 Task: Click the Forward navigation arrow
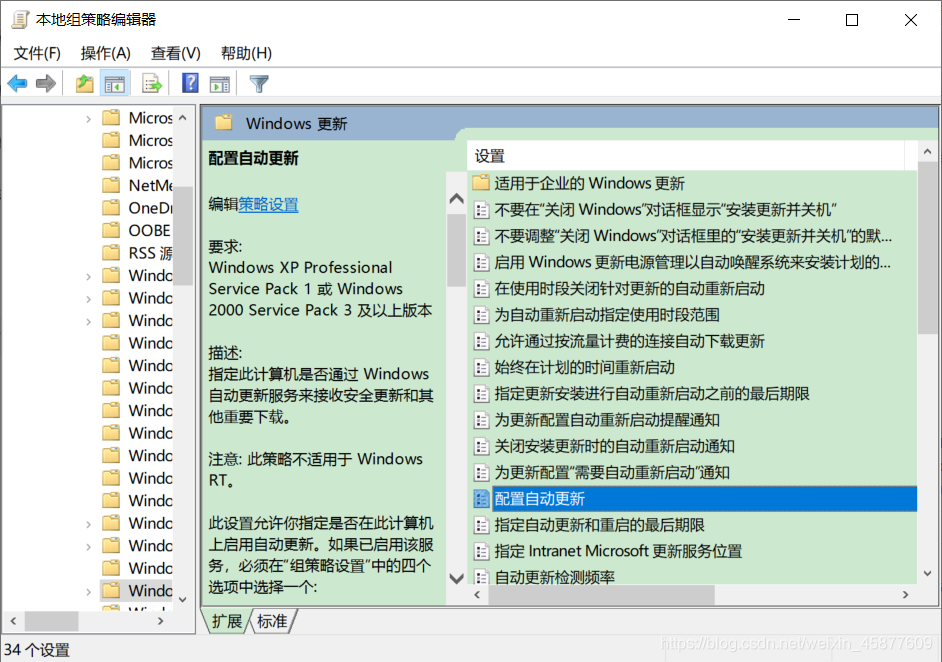tap(45, 83)
